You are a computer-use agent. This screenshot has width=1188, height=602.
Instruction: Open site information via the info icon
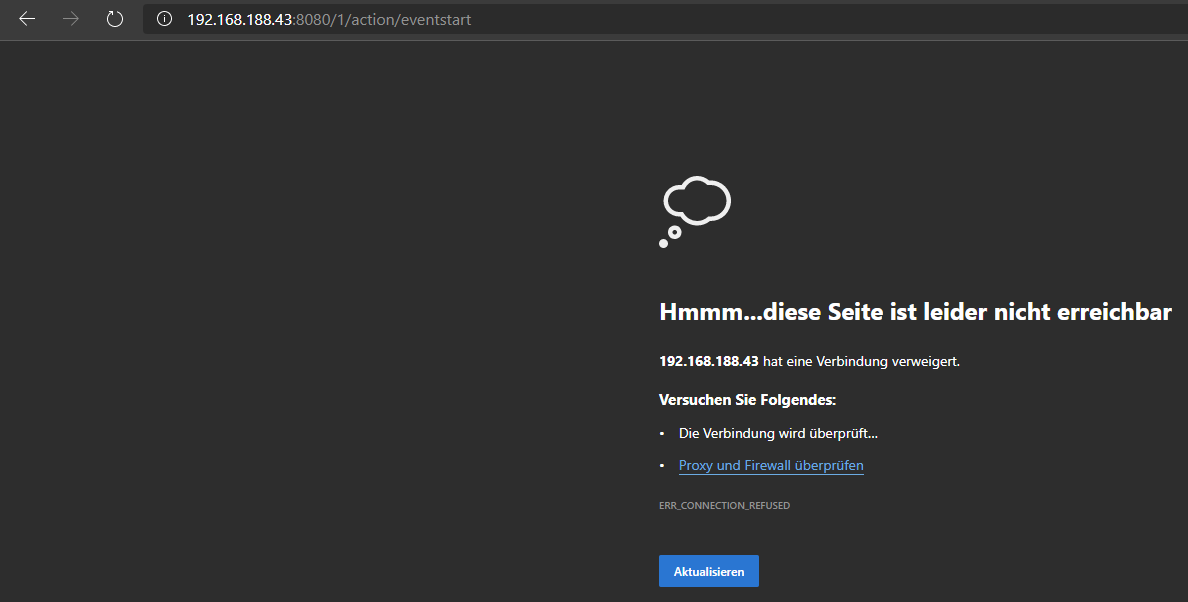(164, 19)
